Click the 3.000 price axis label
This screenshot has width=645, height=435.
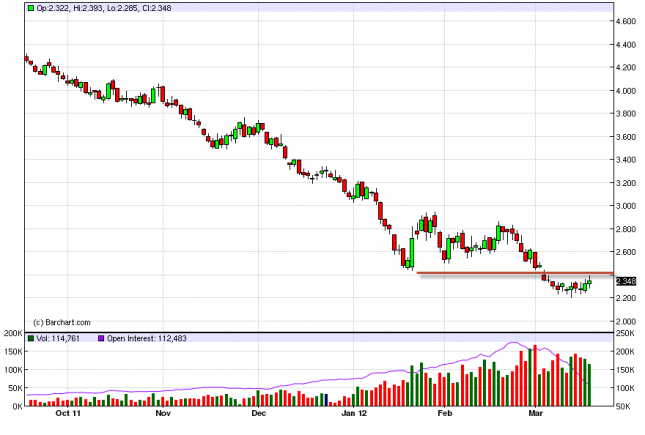pos(626,206)
